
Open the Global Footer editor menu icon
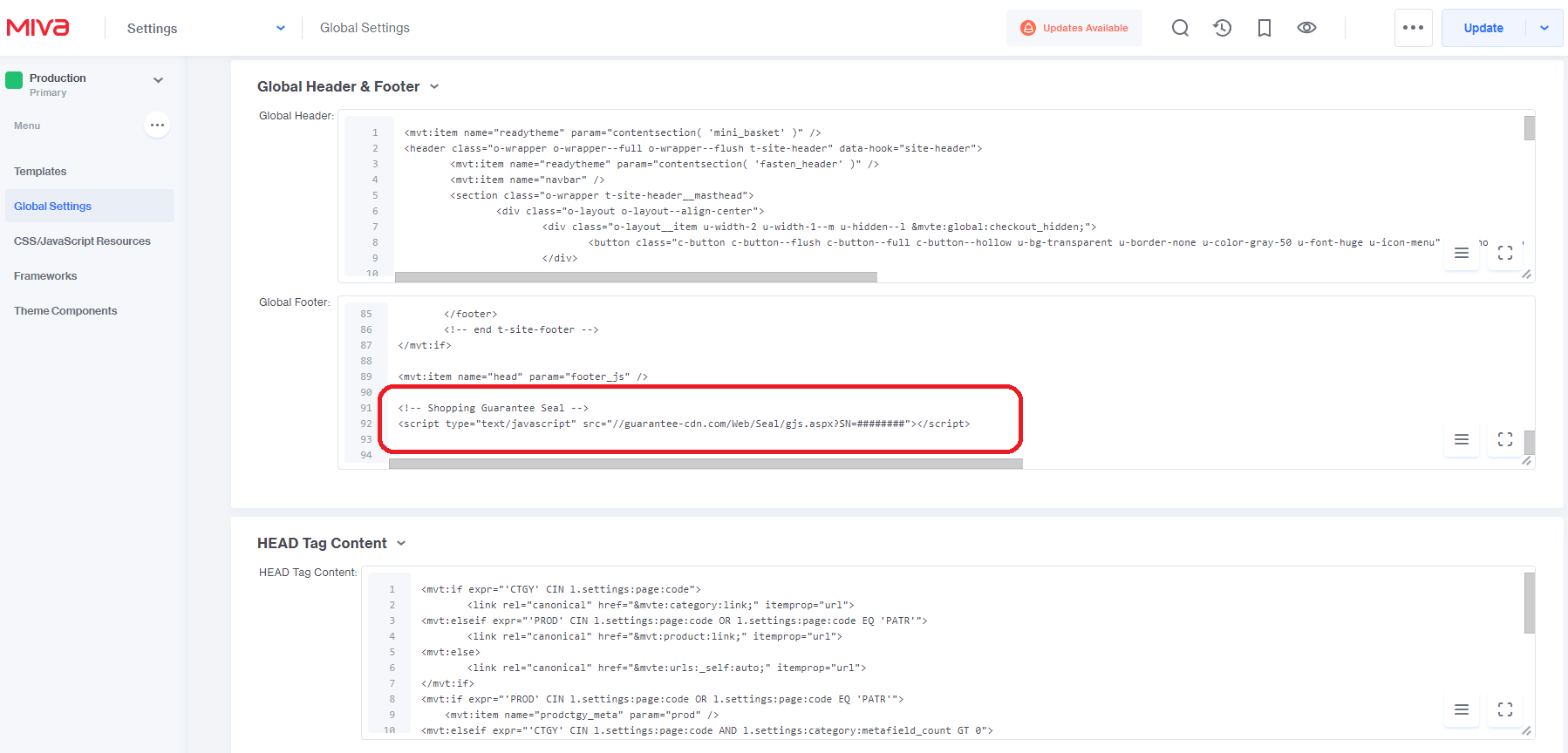tap(1462, 439)
